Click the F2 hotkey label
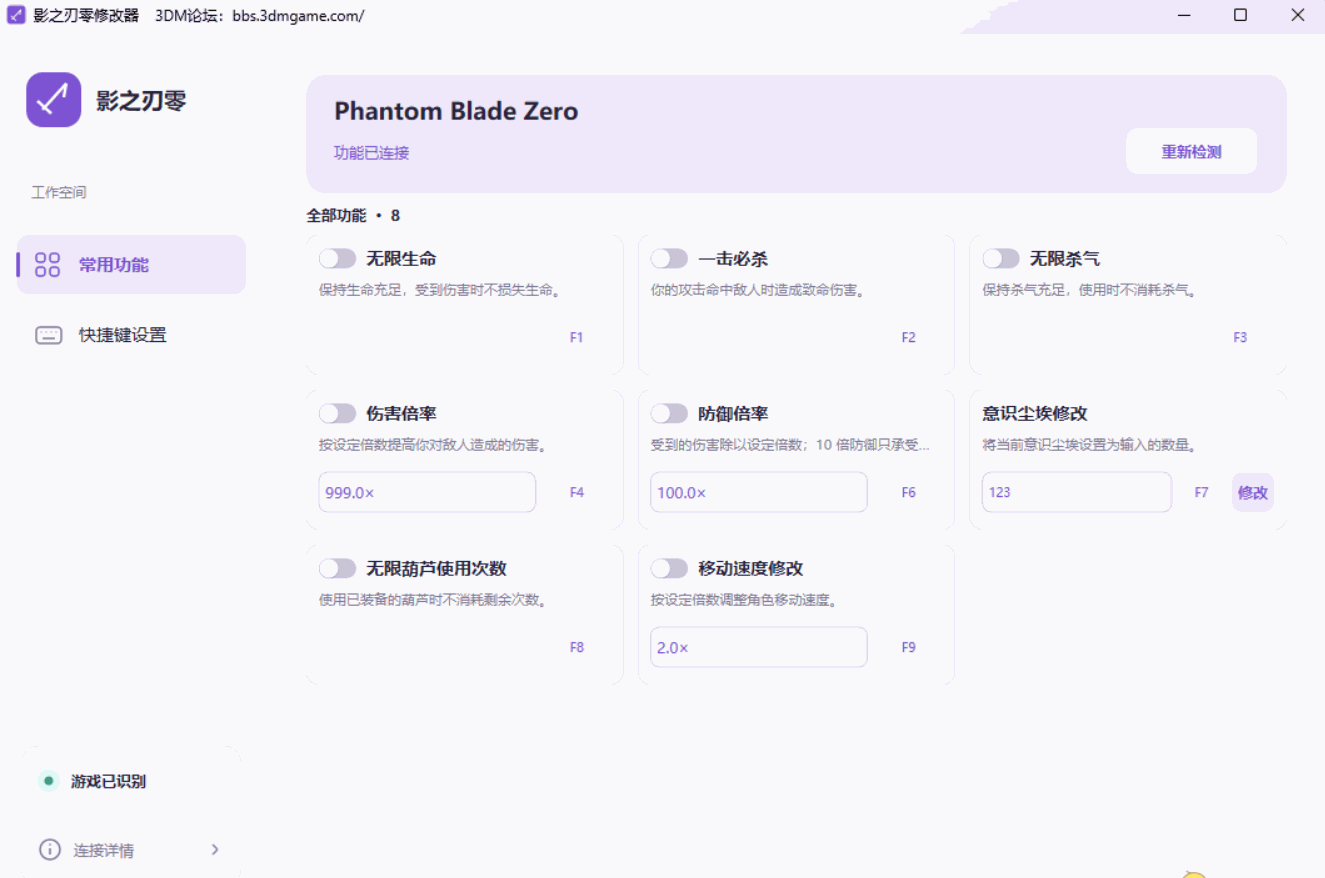Image resolution: width=1325 pixels, height=878 pixels. (908, 338)
